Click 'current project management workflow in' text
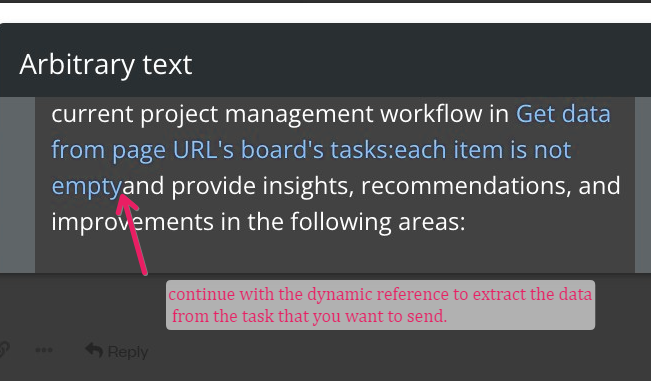This screenshot has width=651, height=381. (280, 114)
